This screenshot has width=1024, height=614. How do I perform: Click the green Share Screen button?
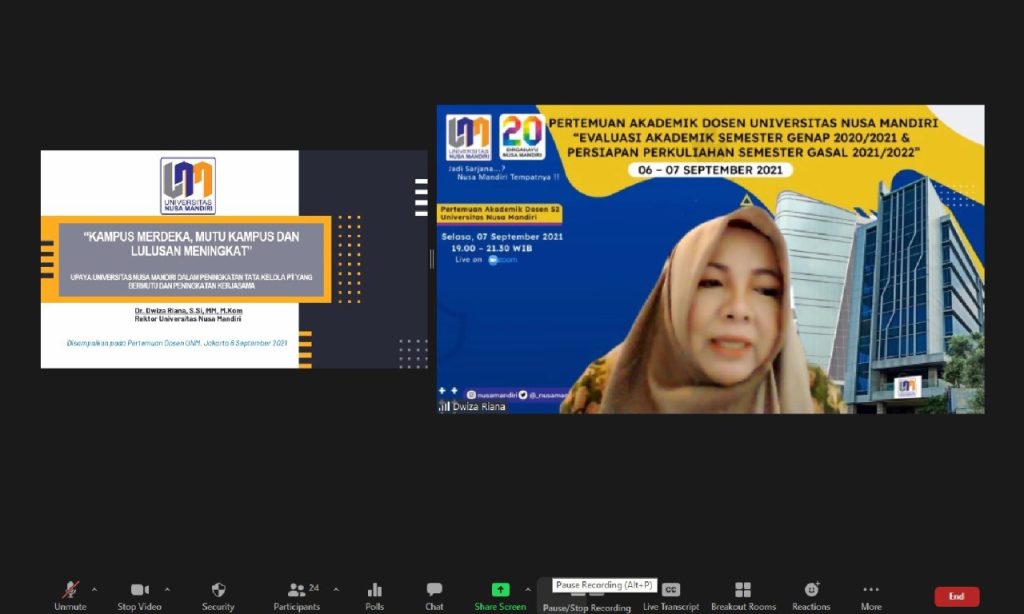[x=500, y=596]
